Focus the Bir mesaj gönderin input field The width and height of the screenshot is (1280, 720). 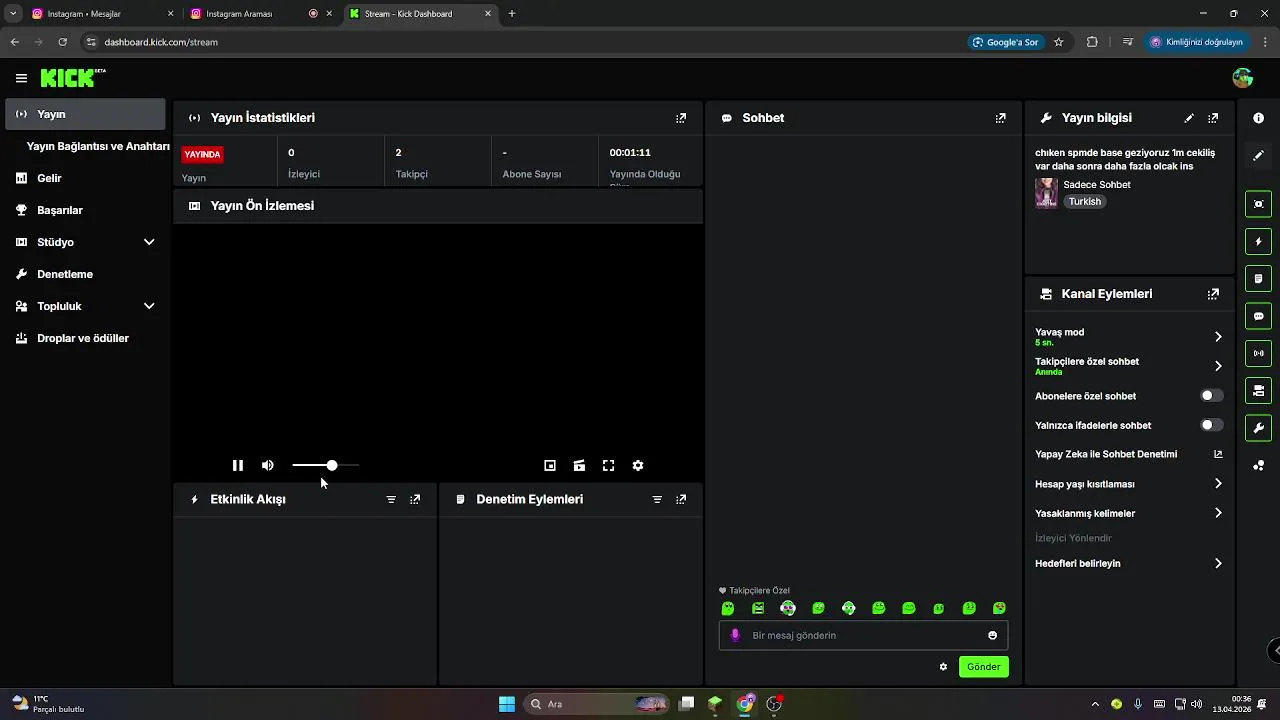tap(863, 635)
